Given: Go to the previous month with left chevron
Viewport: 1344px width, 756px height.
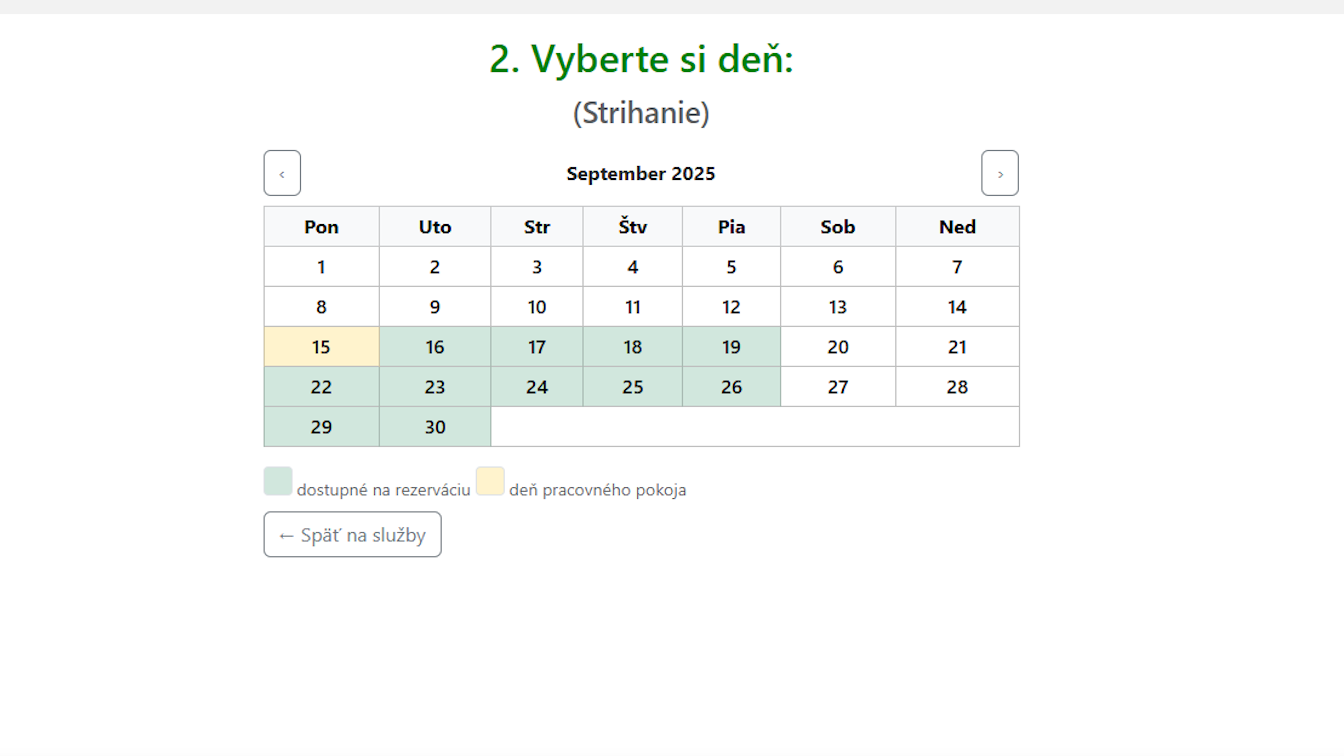Looking at the screenshot, I should point(282,174).
